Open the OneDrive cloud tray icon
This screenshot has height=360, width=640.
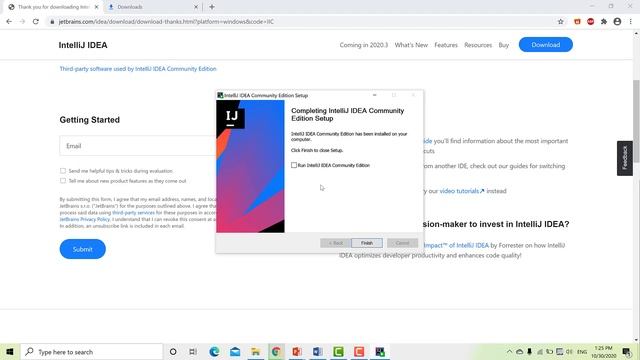tap(519, 351)
